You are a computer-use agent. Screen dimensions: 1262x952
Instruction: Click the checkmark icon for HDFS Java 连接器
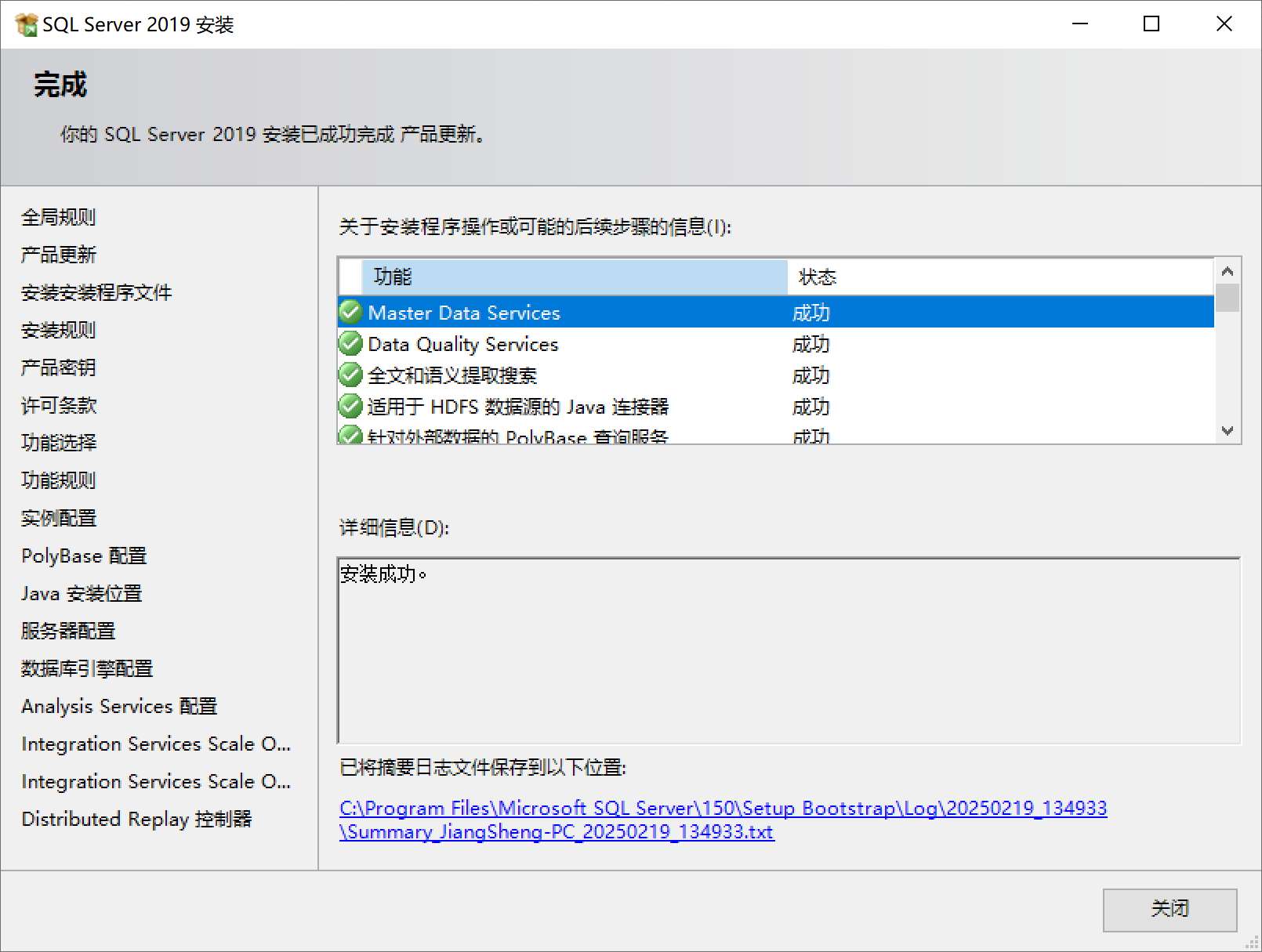click(350, 406)
